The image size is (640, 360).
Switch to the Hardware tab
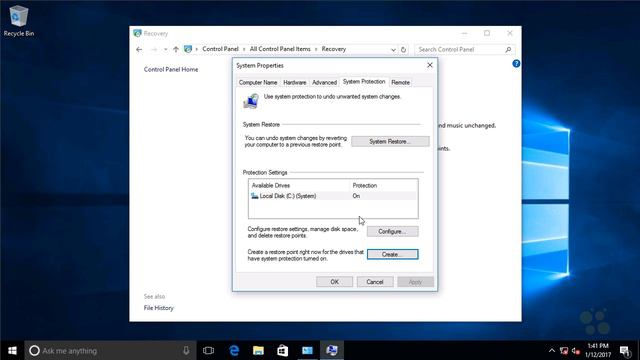tap(295, 82)
